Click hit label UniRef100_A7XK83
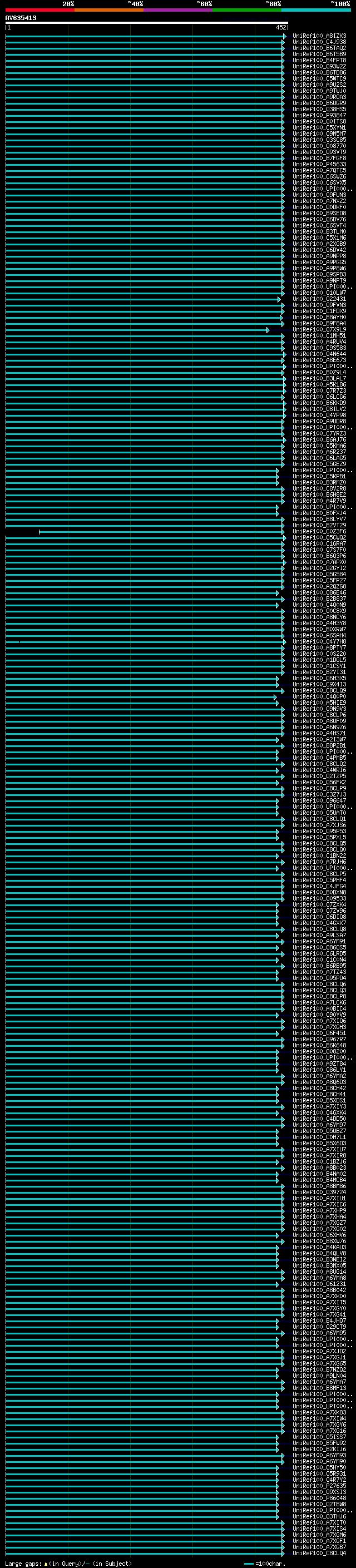 319,1413
